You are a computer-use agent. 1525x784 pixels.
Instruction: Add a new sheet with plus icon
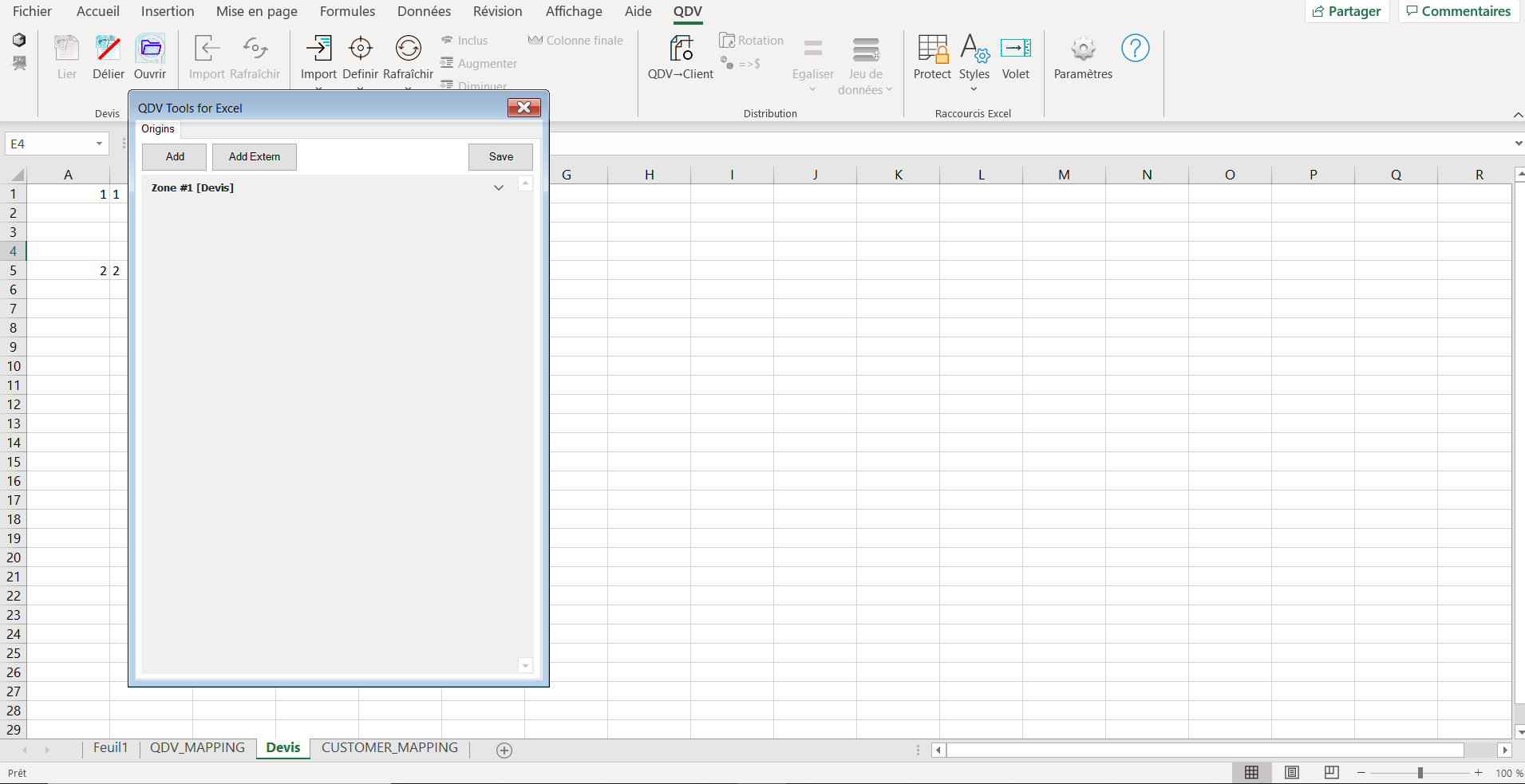tap(504, 750)
